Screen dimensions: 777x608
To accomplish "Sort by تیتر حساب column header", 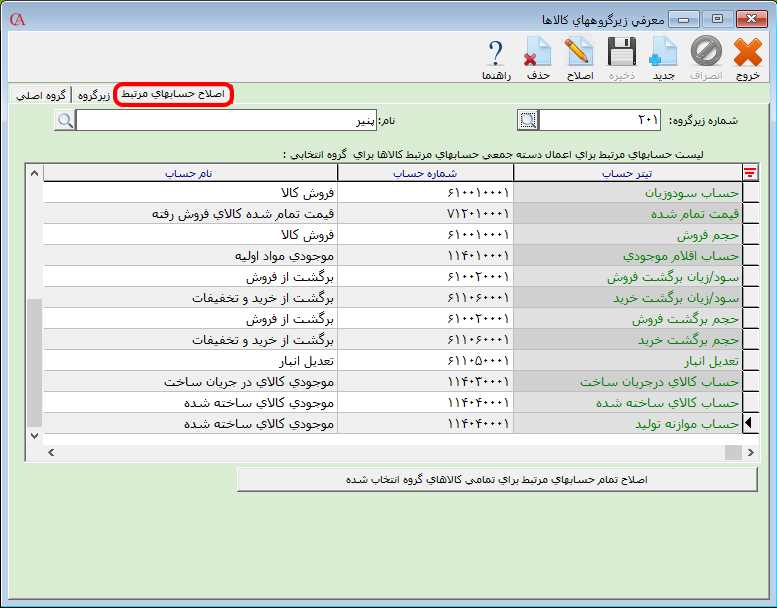I will click(x=627, y=173).
